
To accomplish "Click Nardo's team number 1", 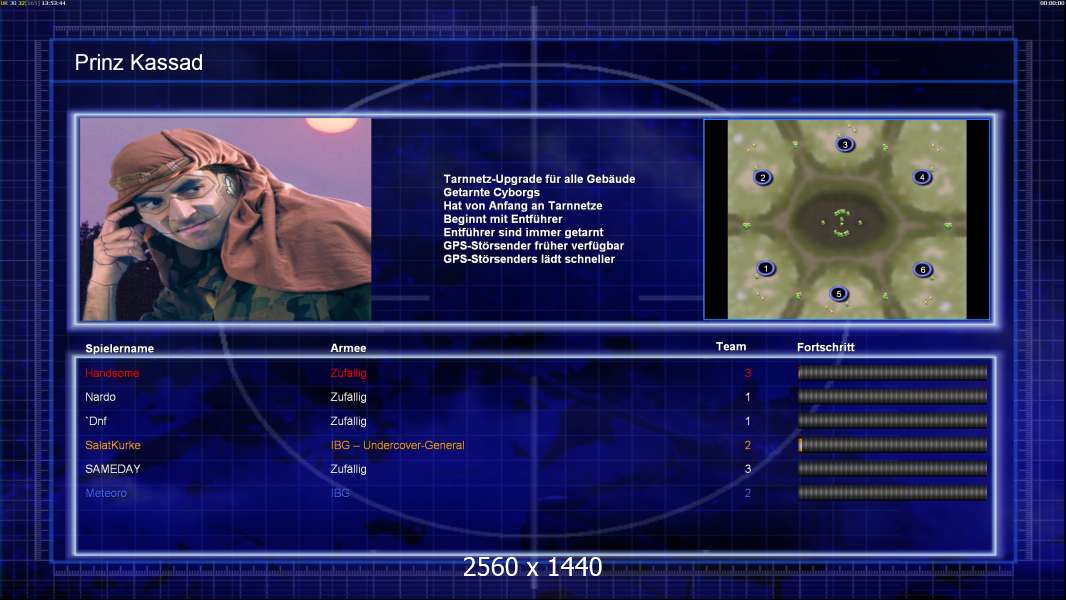I will (x=748, y=397).
